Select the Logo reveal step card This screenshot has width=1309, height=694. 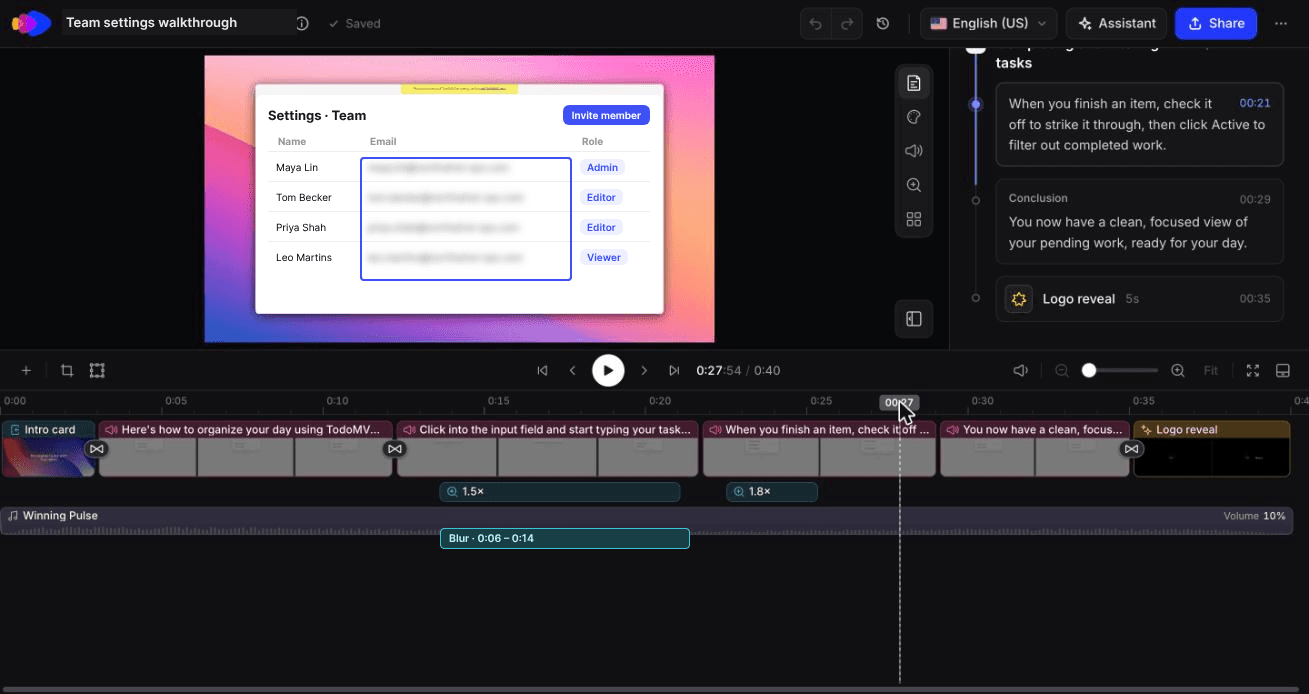click(x=1139, y=298)
